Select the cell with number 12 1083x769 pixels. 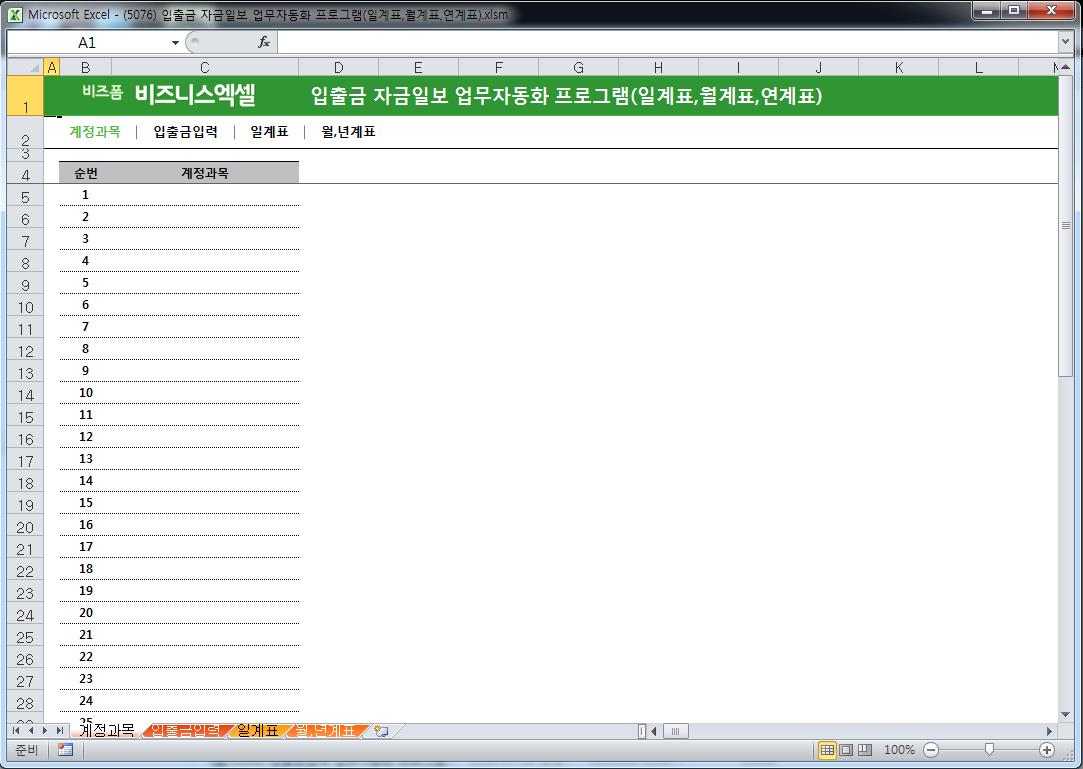pos(86,436)
